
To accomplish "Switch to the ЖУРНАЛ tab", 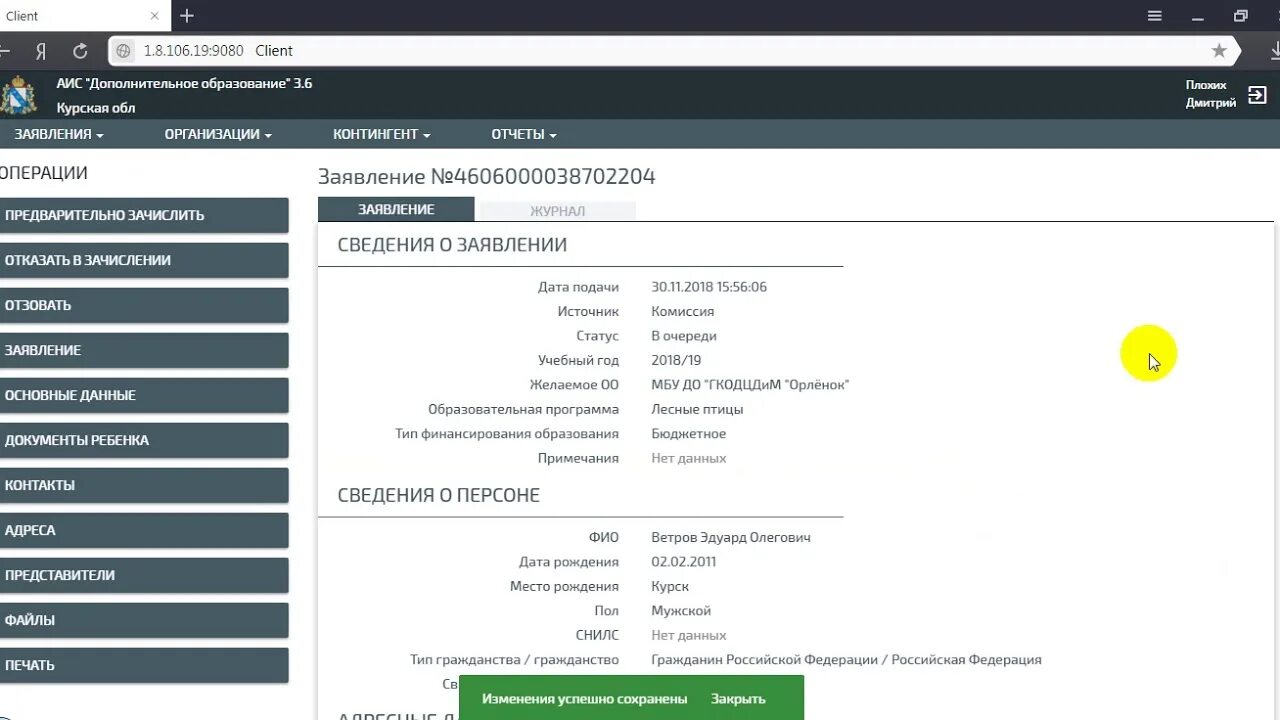I will 557,210.
